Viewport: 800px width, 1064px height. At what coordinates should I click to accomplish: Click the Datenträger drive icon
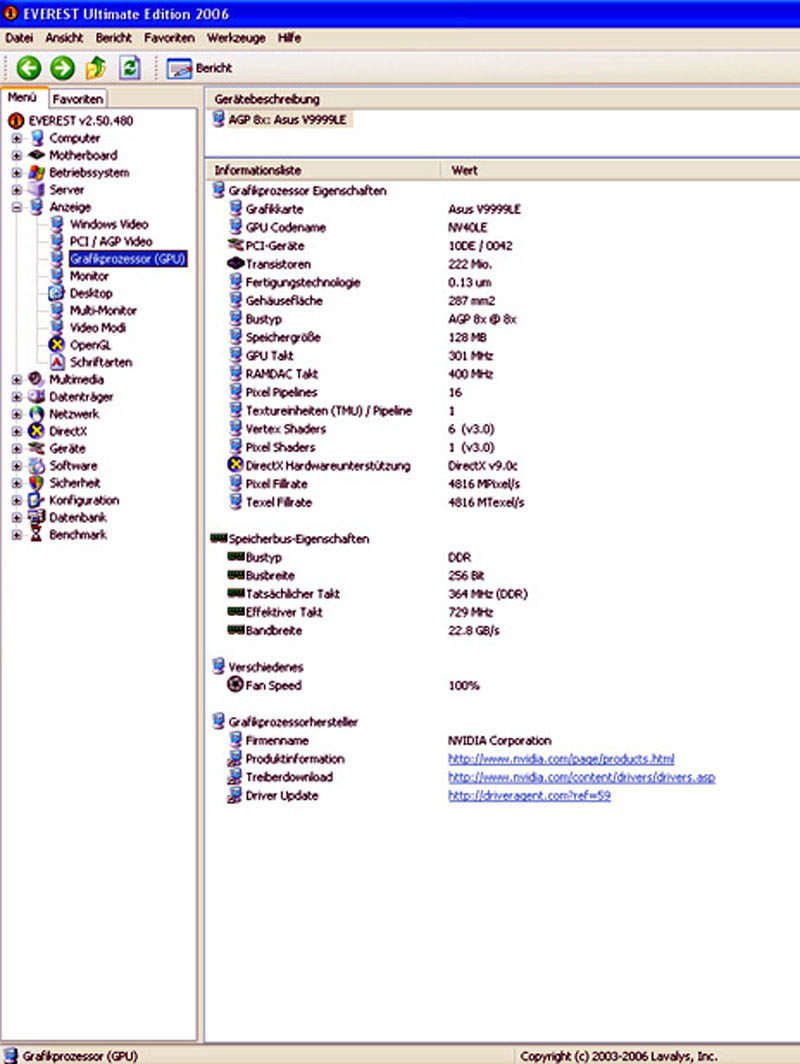click(x=37, y=396)
